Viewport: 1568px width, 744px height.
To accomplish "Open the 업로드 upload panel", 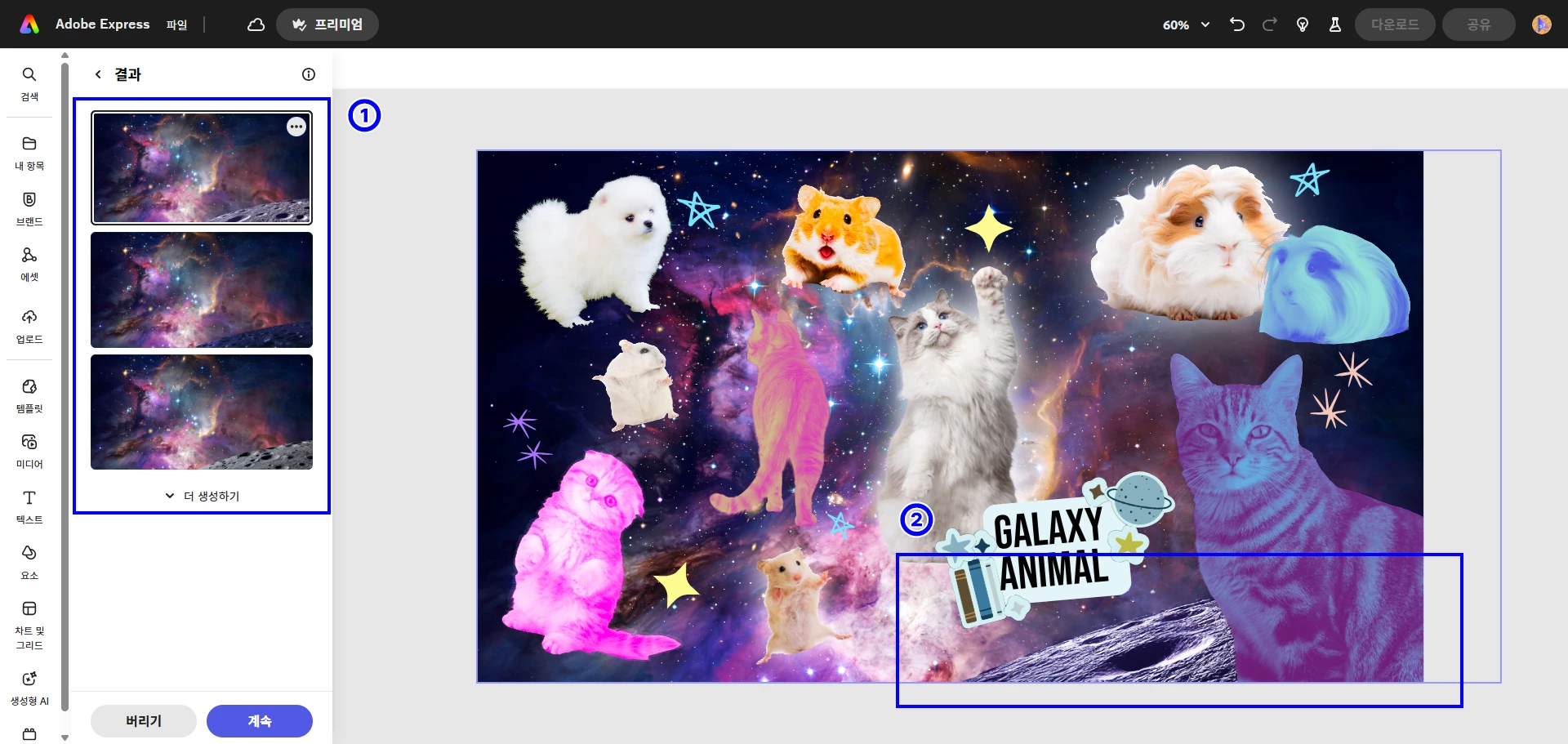I will (x=29, y=326).
